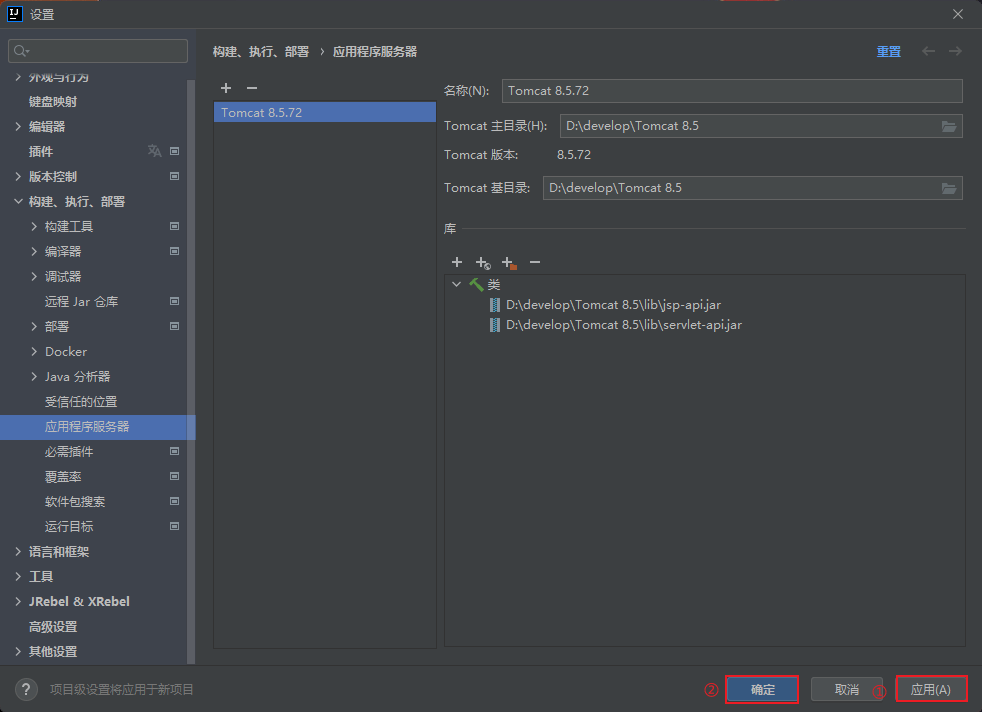Image resolution: width=982 pixels, height=712 pixels.
Task: Click project-level icon next to 构建工具
Action: point(175,226)
